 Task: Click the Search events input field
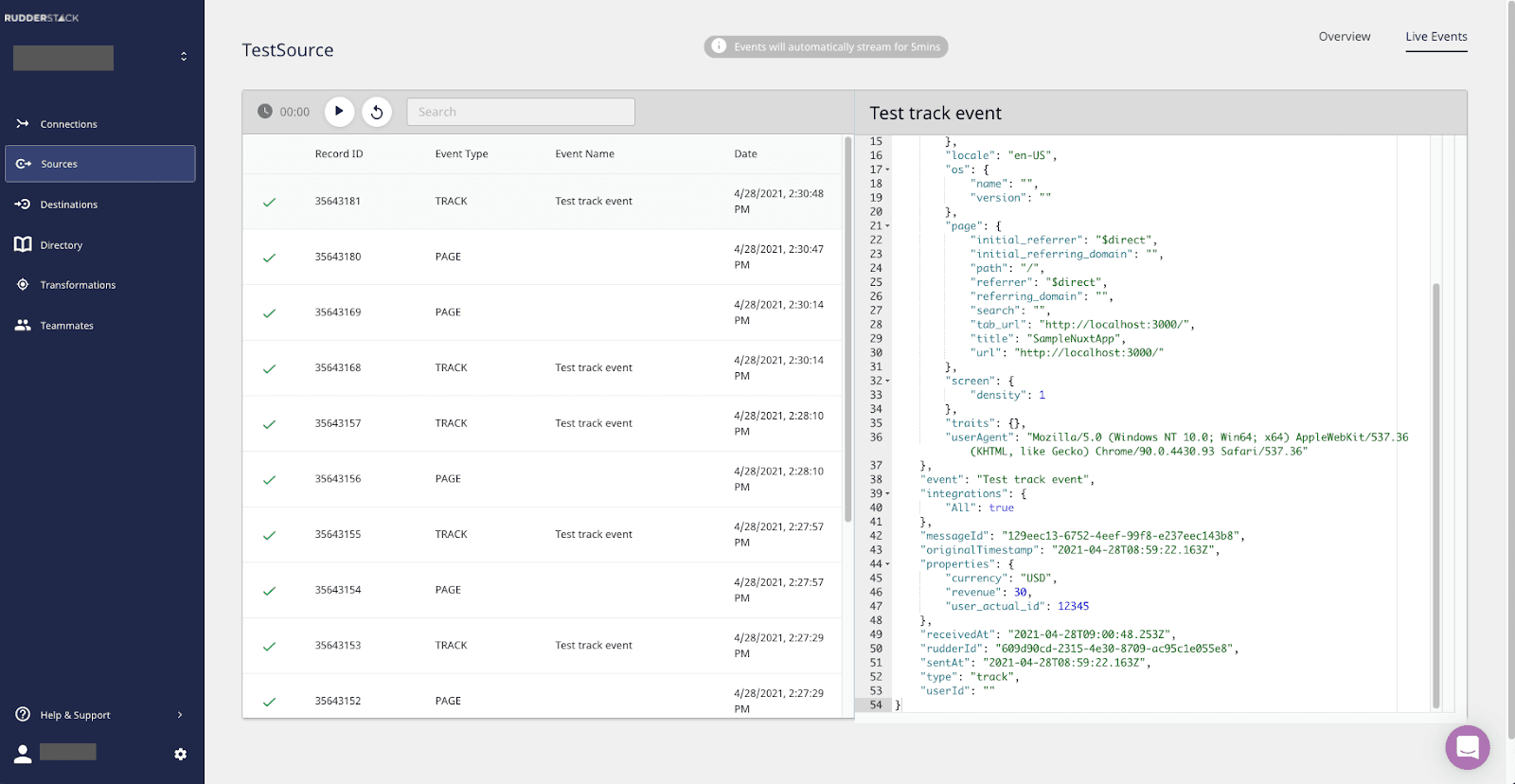[x=521, y=112]
